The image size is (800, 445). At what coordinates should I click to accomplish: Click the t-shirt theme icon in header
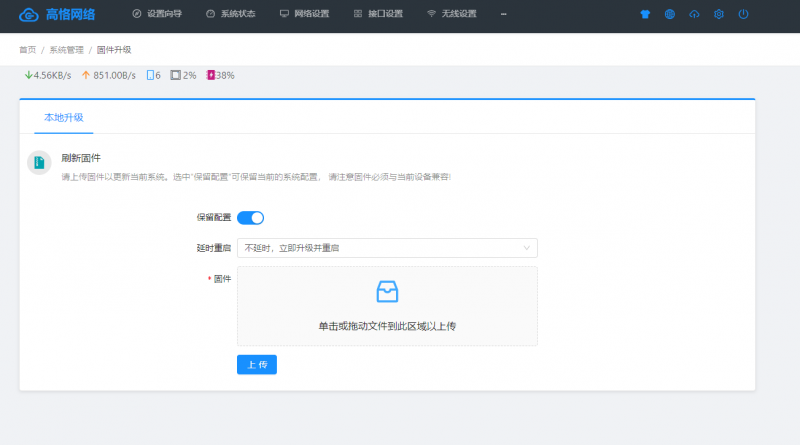pos(645,15)
